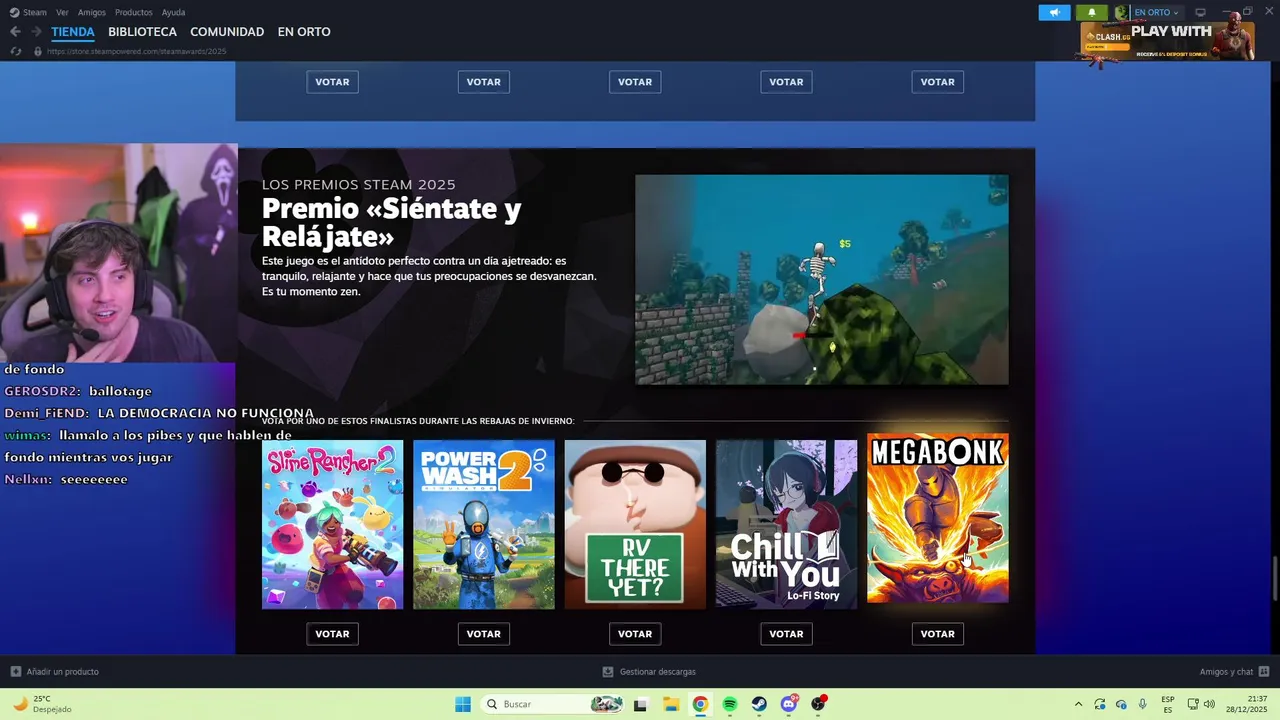Reload the store page with refresh icon

pos(16,51)
